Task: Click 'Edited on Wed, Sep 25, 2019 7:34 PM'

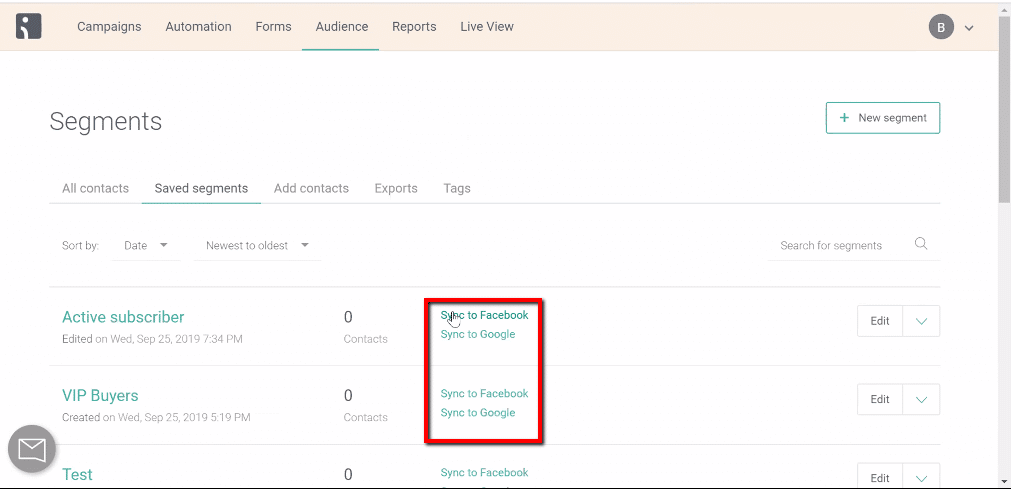Action: coord(152,339)
